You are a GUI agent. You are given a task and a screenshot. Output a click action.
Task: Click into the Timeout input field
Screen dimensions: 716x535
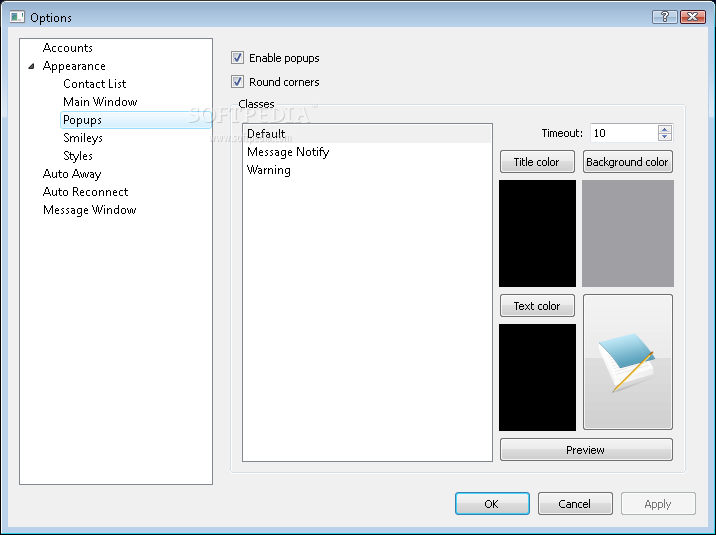(x=624, y=133)
